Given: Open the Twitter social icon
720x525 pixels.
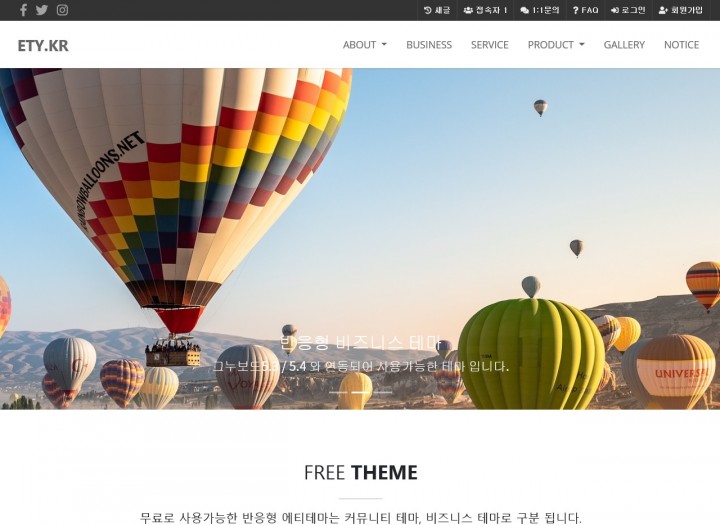Looking at the screenshot, I should 42,10.
